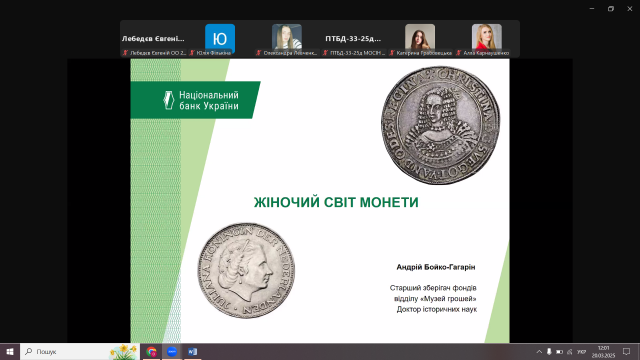Click the text "Старший зберігач фондів"
640x360 pixels.
click(x=433, y=288)
